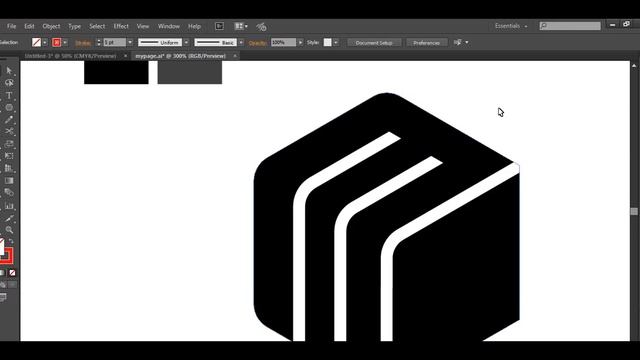Click the search input field

pos(570,26)
